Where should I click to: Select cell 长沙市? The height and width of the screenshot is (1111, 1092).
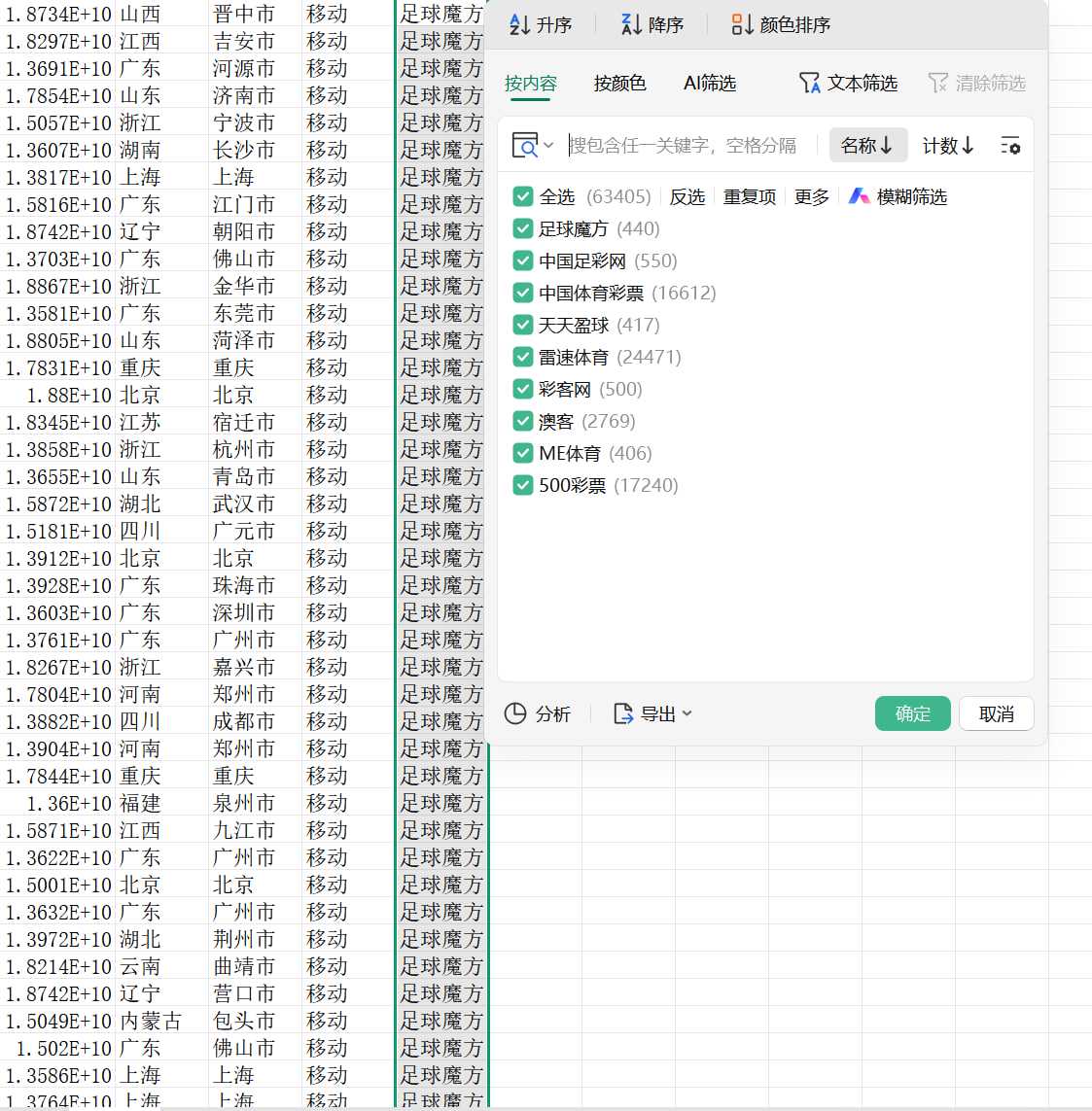[x=255, y=150]
